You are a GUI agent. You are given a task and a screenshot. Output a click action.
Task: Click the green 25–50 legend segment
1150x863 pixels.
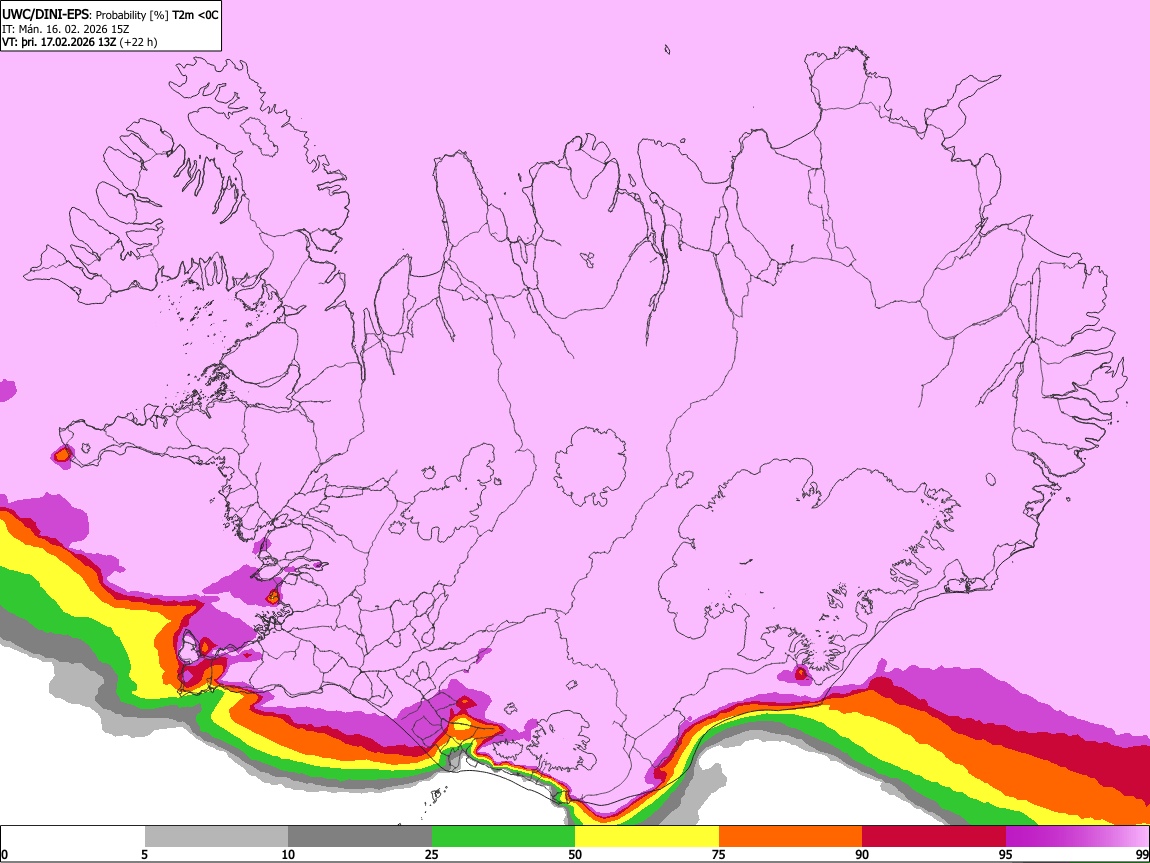click(x=503, y=837)
